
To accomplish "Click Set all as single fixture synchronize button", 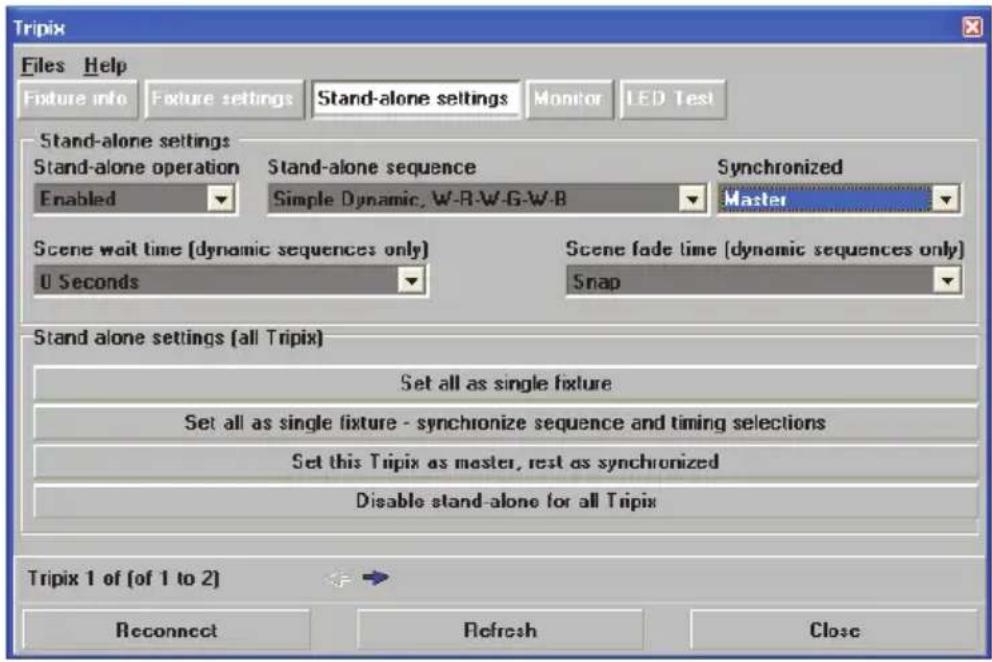I will pyautogui.click(x=505, y=422).
